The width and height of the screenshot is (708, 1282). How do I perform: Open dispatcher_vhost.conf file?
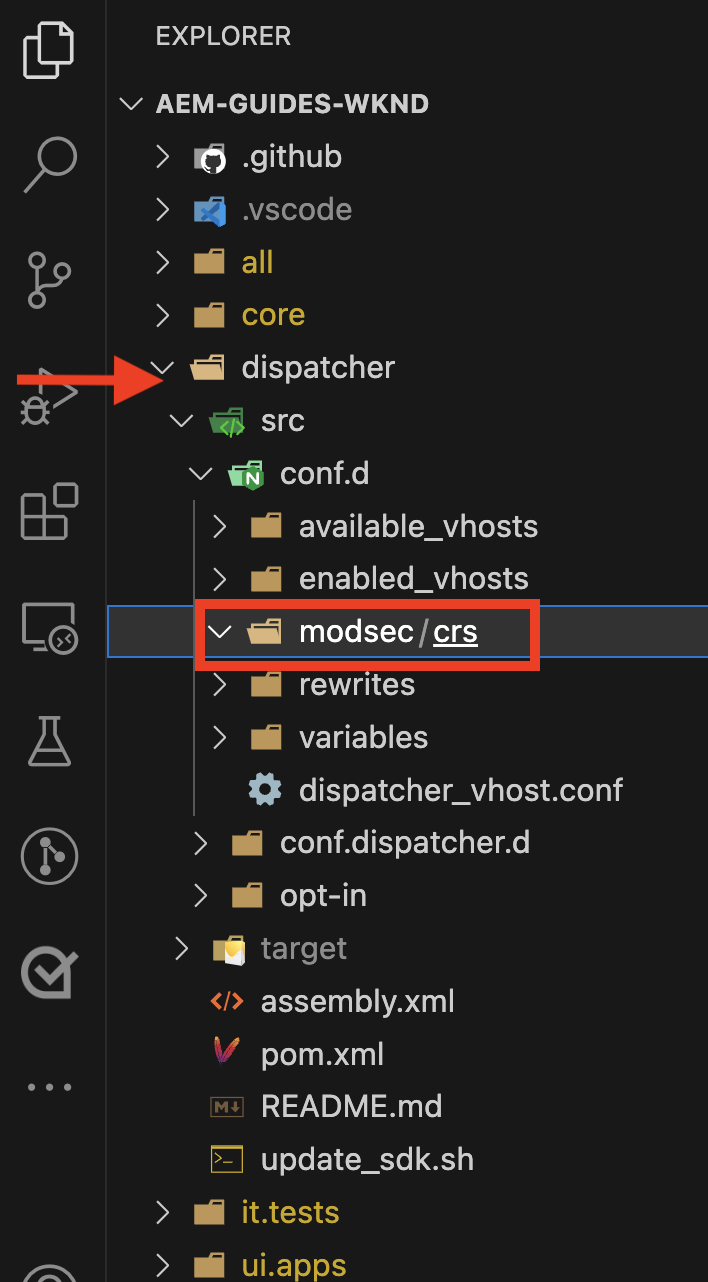461,790
